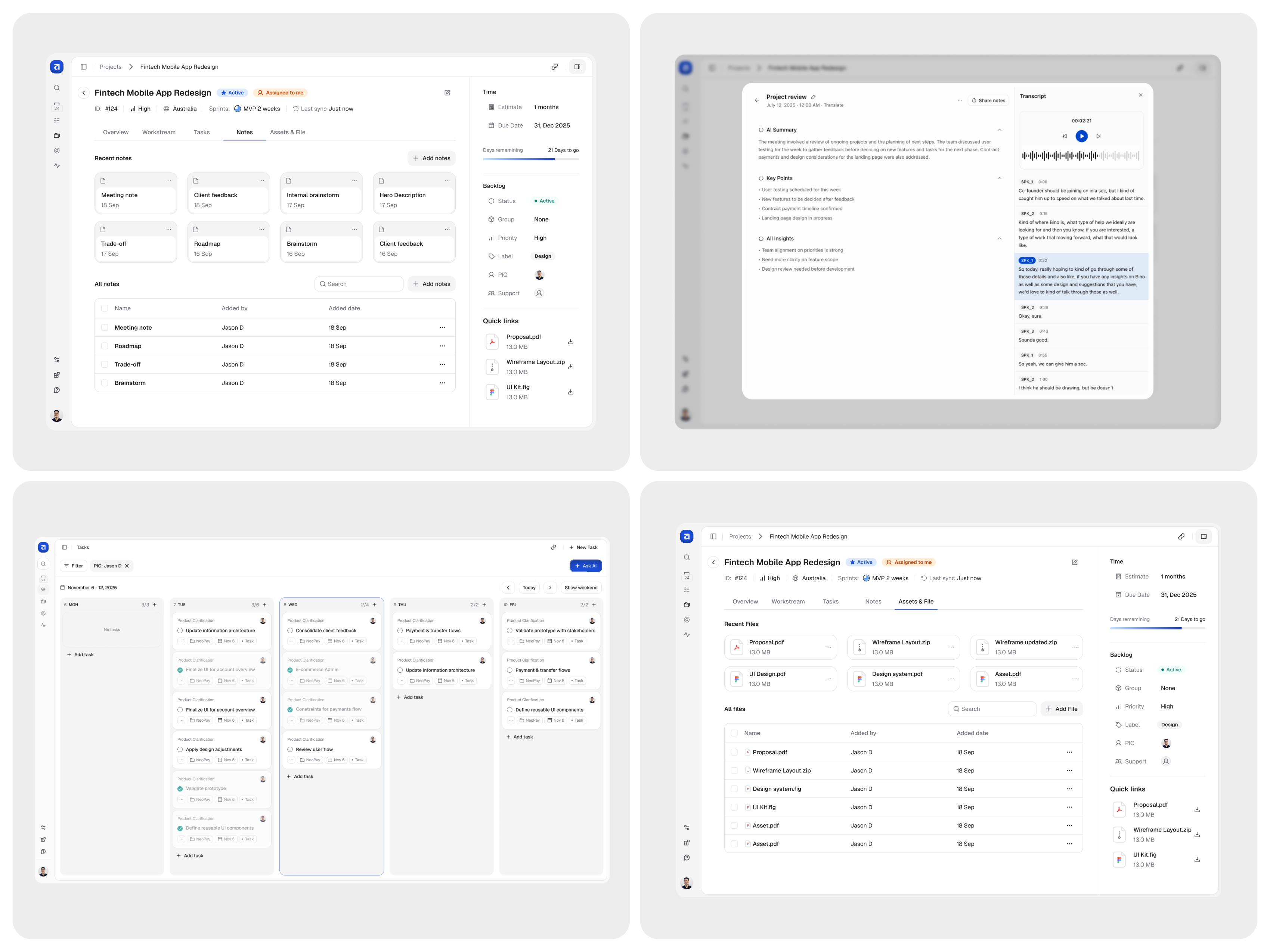The width and height of the screenshot is (1270, 952).
Task: Remove the PIC: Jason D filter chip
Action: point(127,565)
